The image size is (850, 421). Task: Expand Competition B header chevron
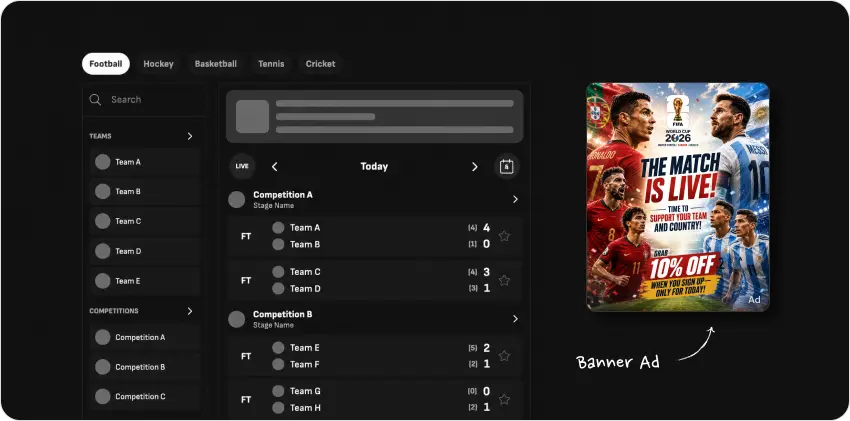(515, 319)
